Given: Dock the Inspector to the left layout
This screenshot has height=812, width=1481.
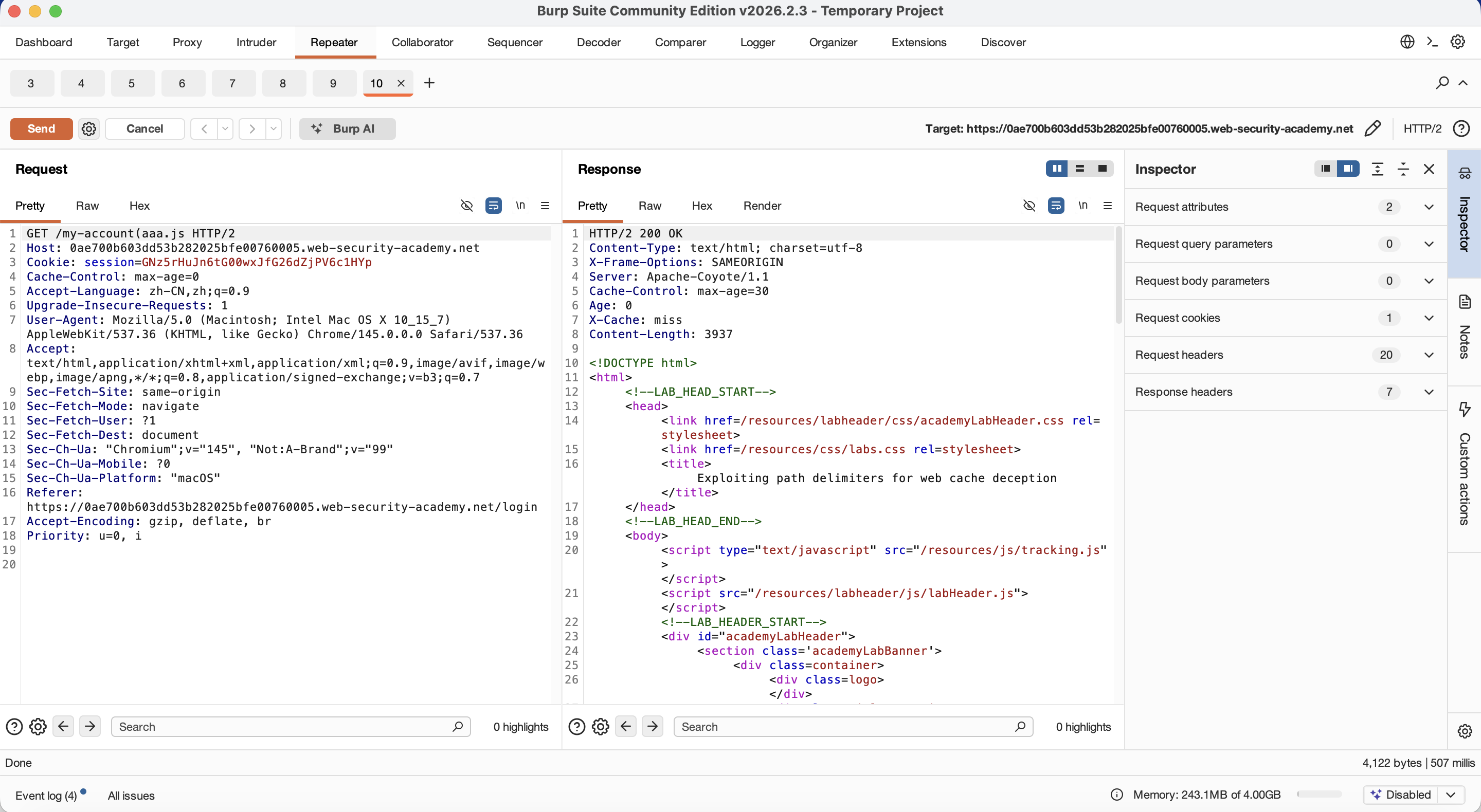Looking at the screenshot, I should tap(1325, 169).
